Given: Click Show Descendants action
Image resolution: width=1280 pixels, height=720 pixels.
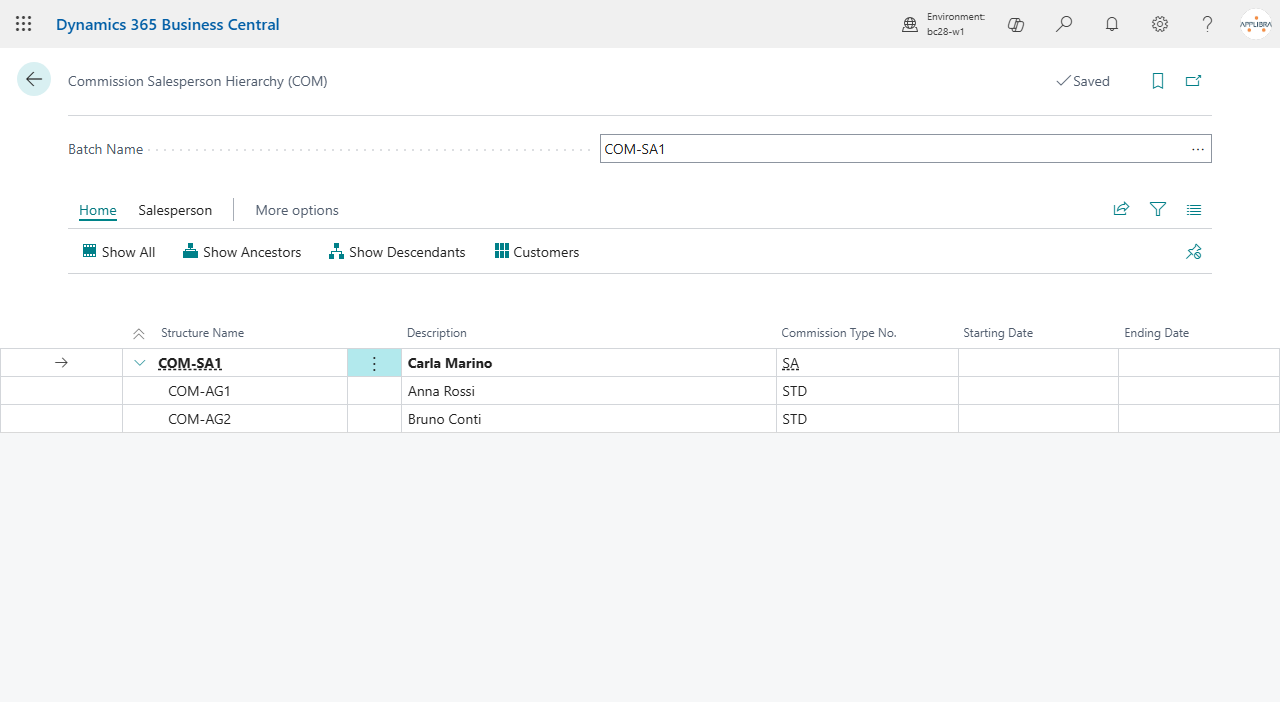Looking at the screenshot, I should click(397, 252).
